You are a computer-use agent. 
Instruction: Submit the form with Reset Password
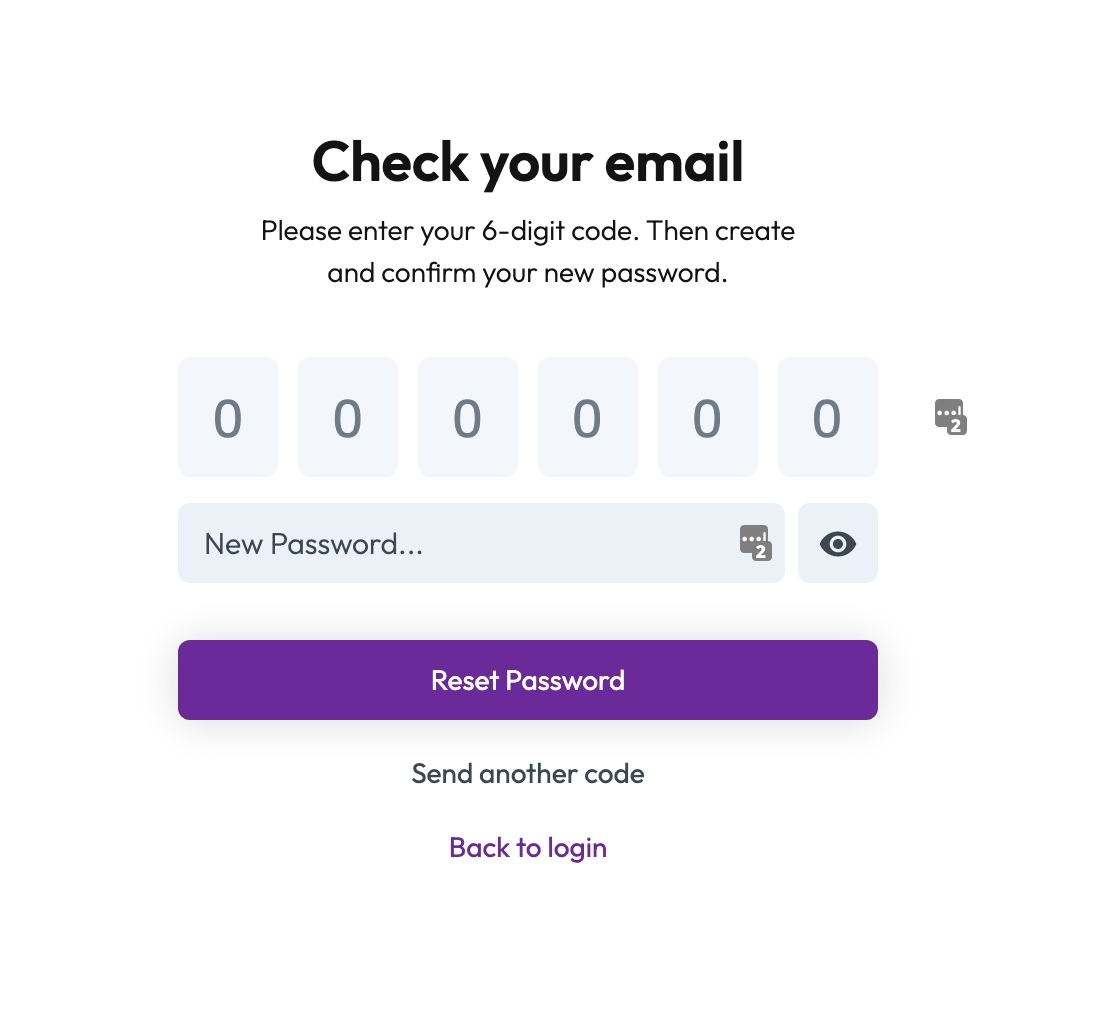528,680
